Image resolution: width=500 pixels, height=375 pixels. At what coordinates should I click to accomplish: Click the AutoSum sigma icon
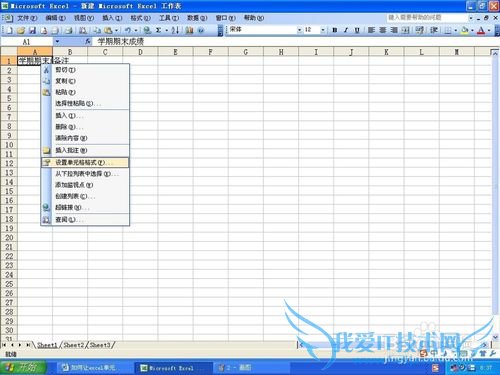[159, 30]
